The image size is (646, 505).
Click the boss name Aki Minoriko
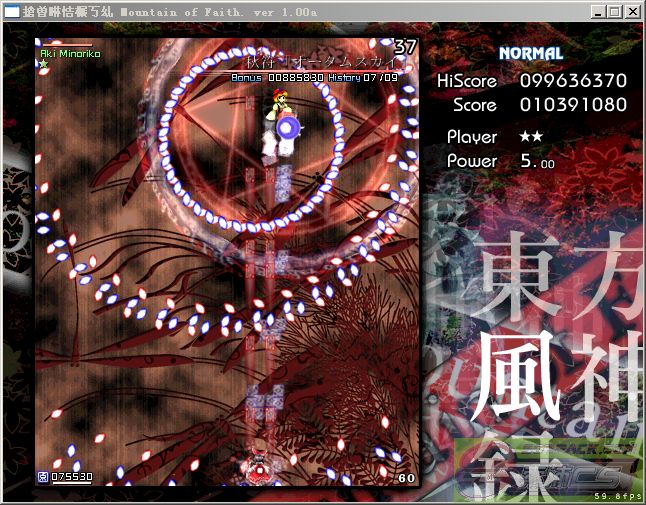(x=70, y=54)
